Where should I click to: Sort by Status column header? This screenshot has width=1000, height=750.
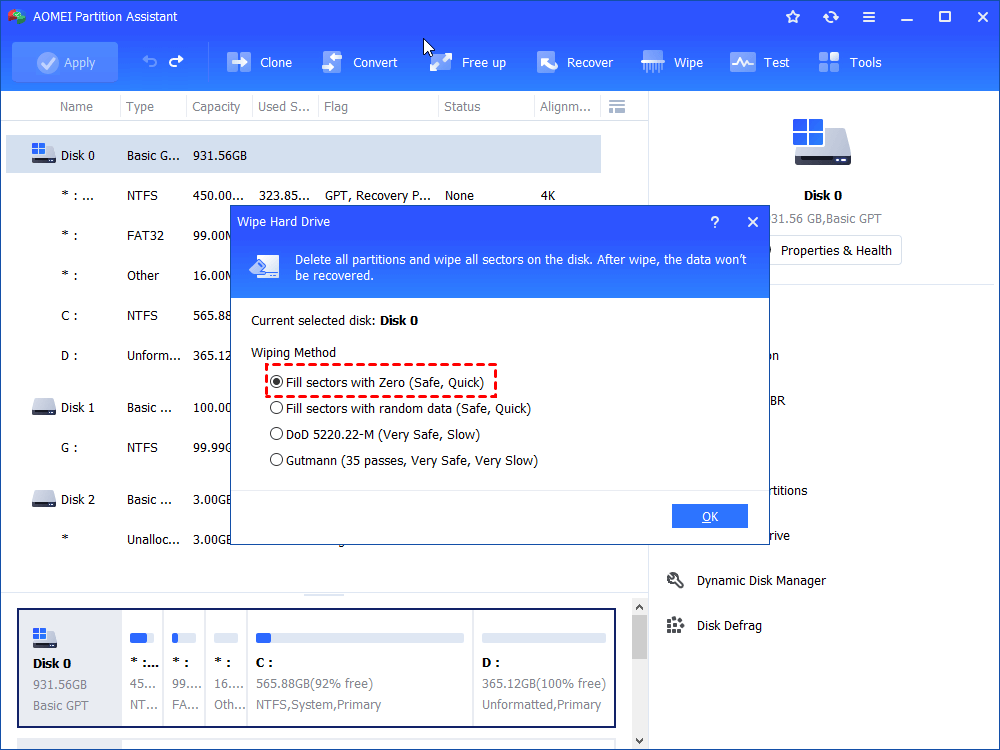click(462, 107)
